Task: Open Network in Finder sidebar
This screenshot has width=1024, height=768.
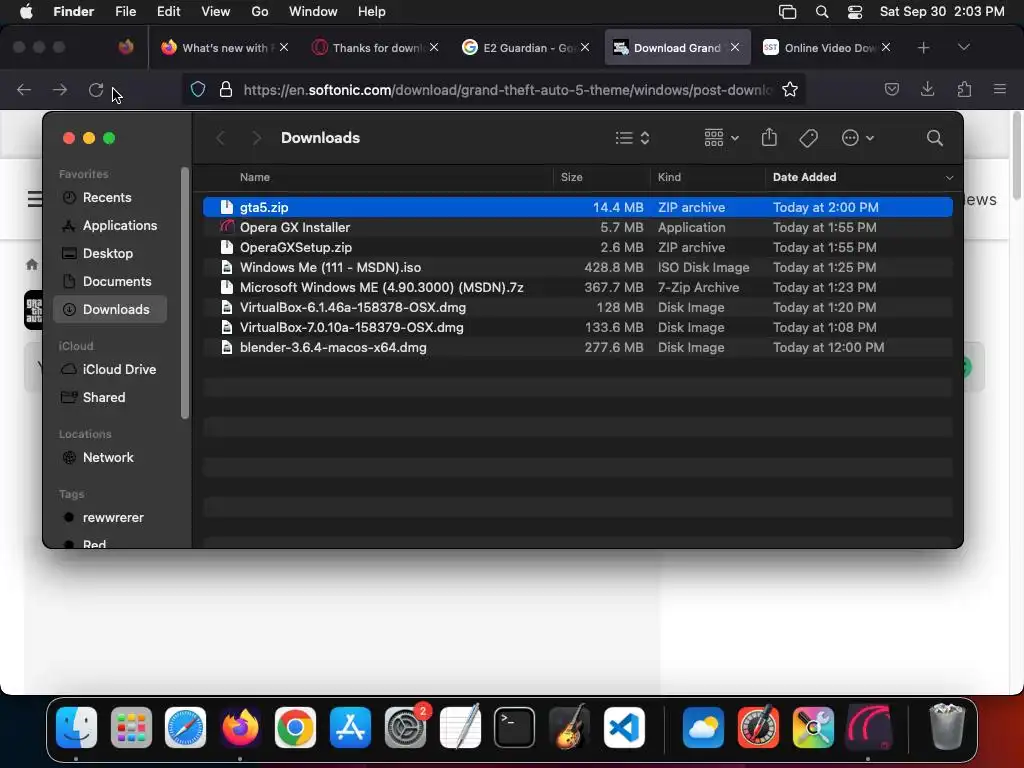Action: pyautogui.click(x=110, y=457)
